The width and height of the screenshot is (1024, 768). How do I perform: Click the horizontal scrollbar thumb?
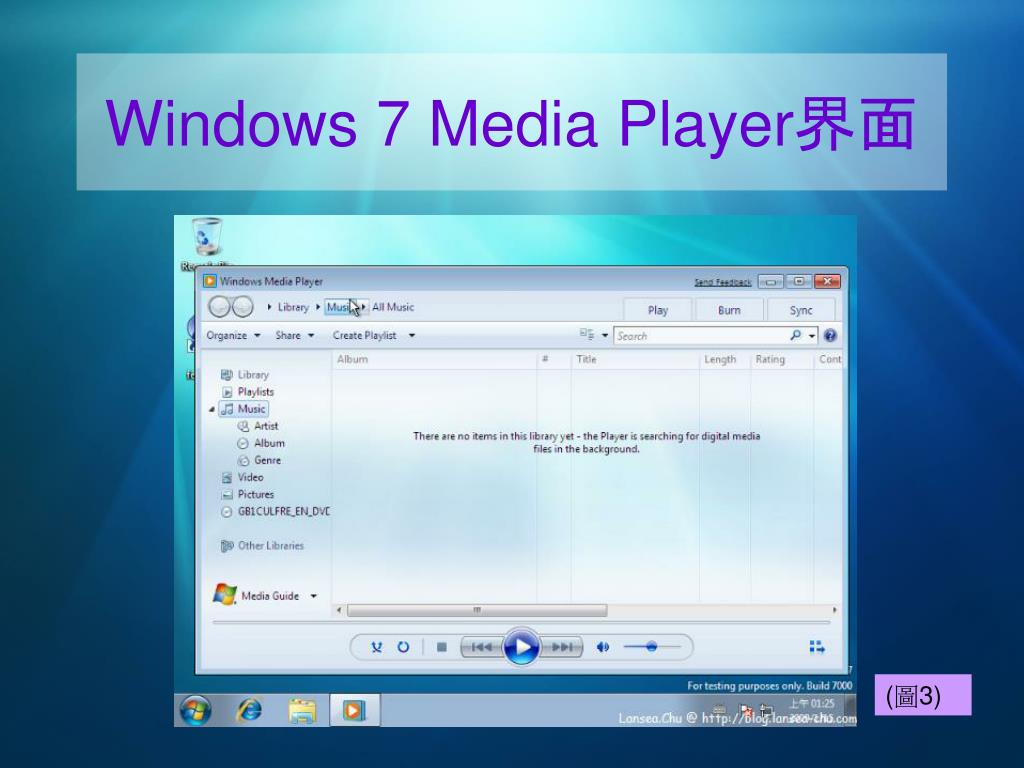point(477,610)
